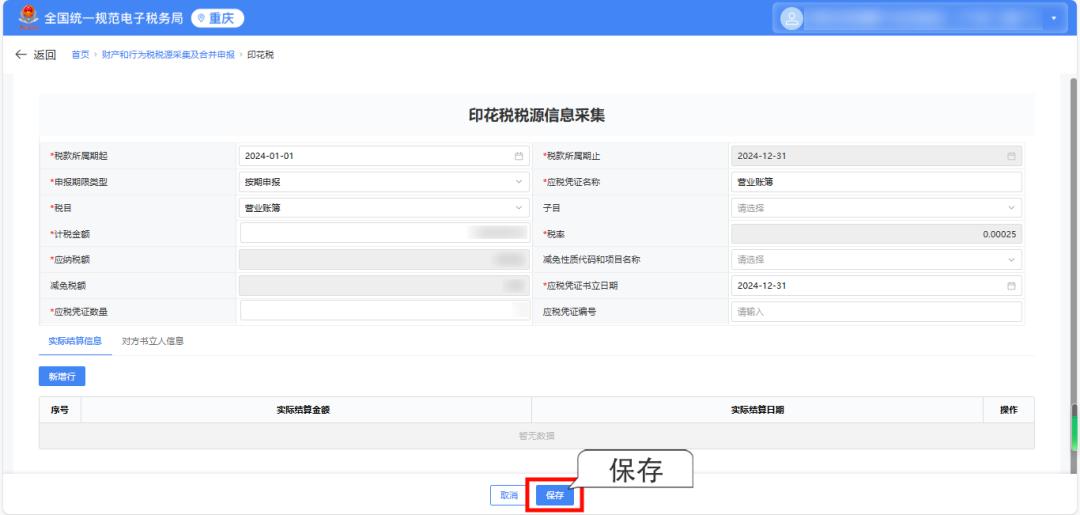This screenshot has height=515, width=1080.
Task: Expand the user account dropdown arrow
Action: click(x=1053, y=18)
